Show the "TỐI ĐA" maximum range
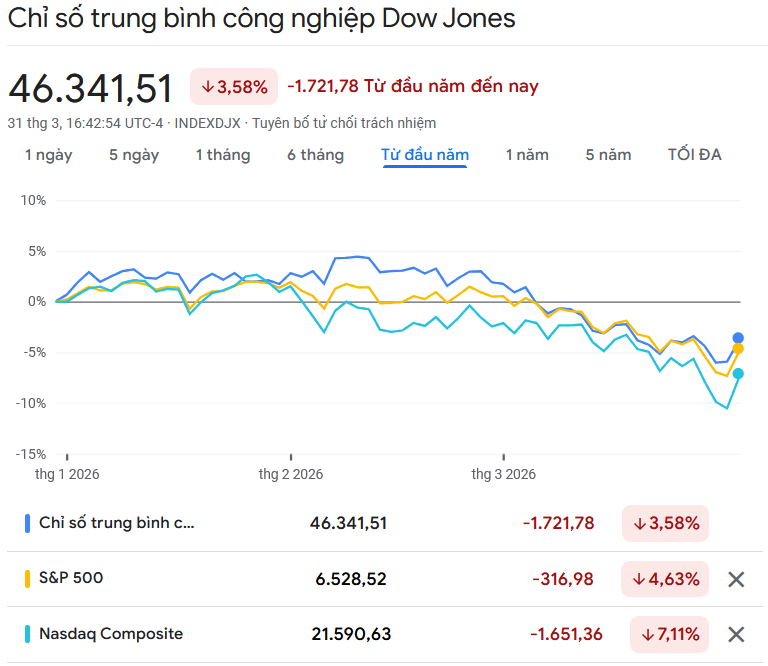768x666 pixels. 694,155
